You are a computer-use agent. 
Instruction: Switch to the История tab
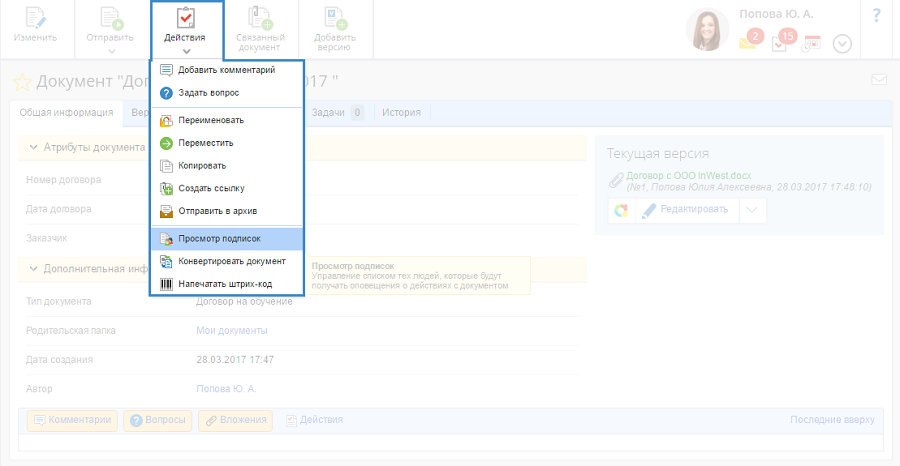click(x=402, y=112)
